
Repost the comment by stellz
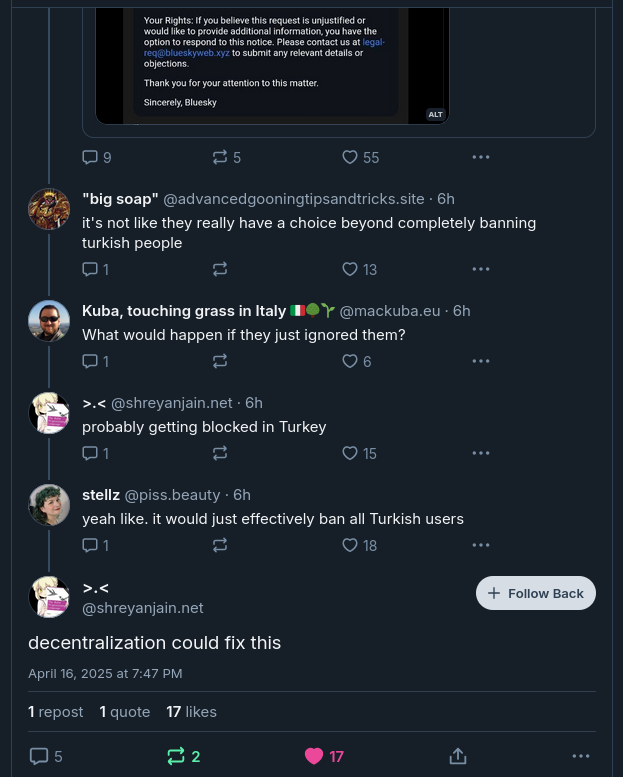click(220, 545)
